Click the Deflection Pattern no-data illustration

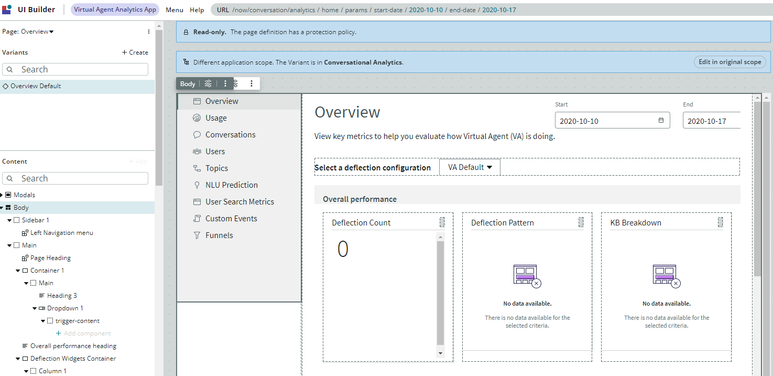(527, 276)
